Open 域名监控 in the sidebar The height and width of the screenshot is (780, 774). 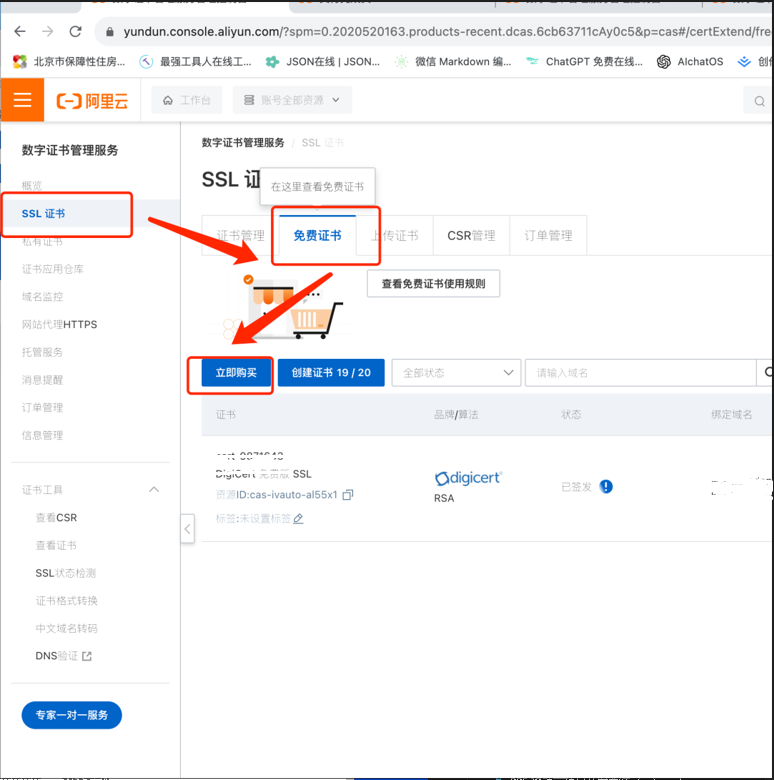click(42, 297)
